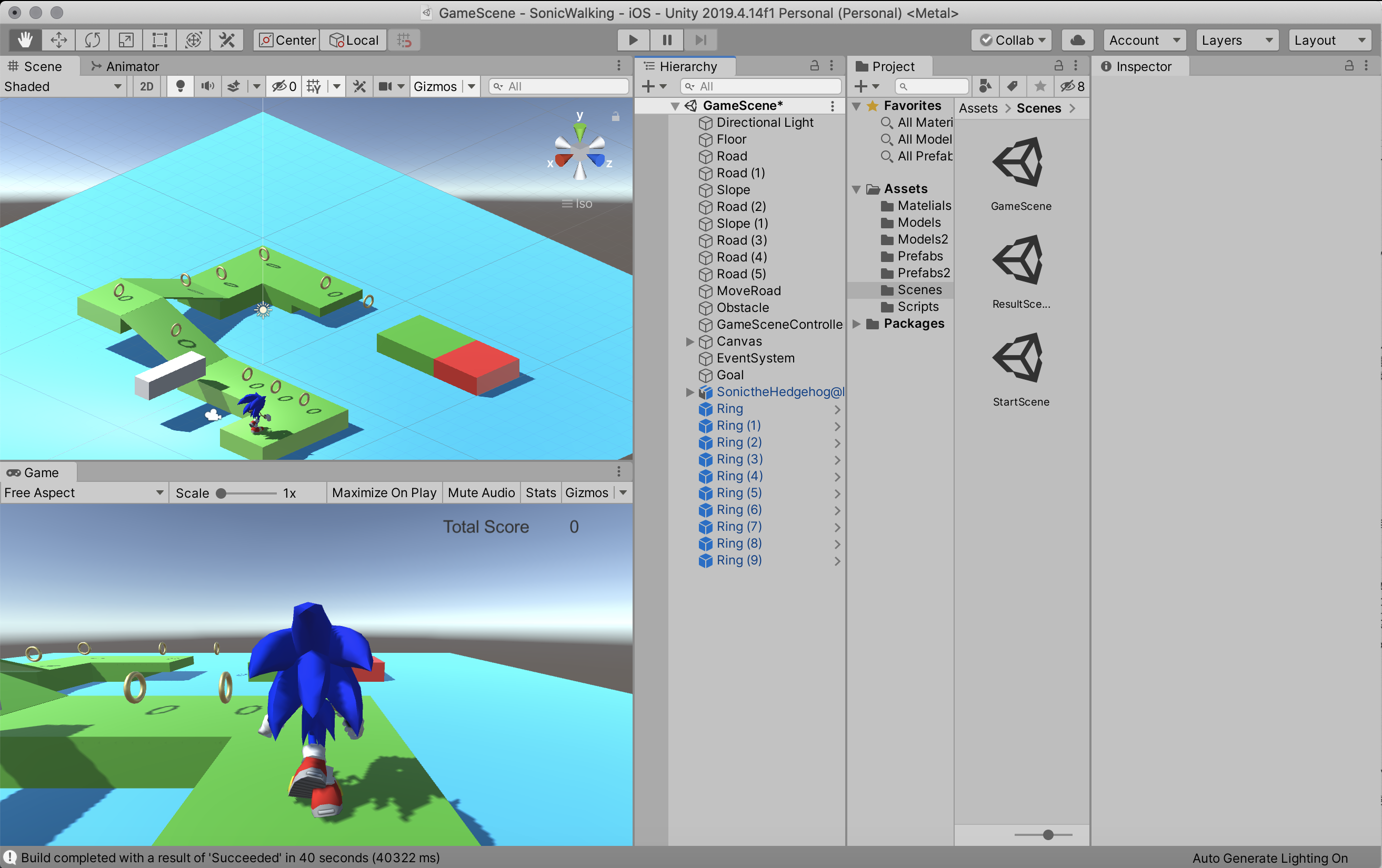Click the Scene search field
Image resolution: width=1382 pixels, height=868 pixels.
[559, 87]
